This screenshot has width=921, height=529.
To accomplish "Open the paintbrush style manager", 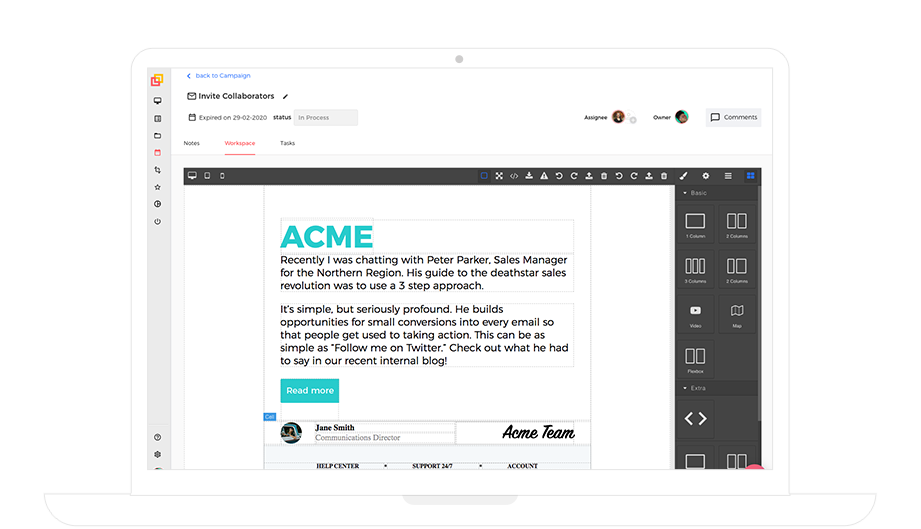I will point(683,176).
